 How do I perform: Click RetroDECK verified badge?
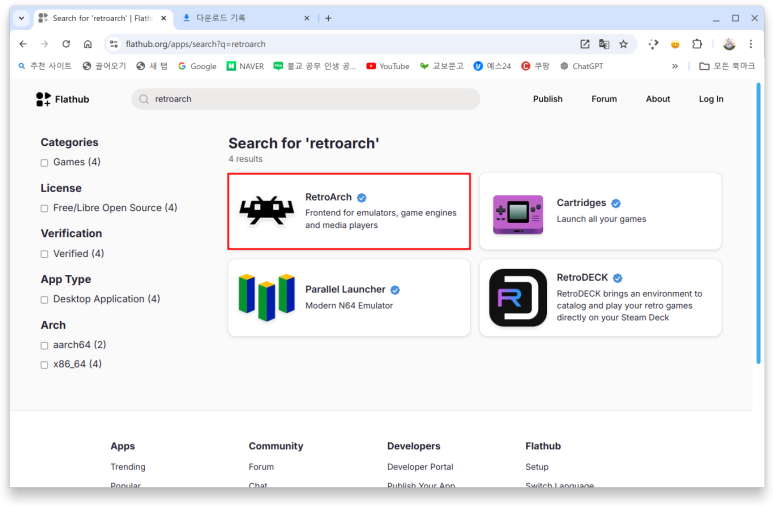click(618, 278)
